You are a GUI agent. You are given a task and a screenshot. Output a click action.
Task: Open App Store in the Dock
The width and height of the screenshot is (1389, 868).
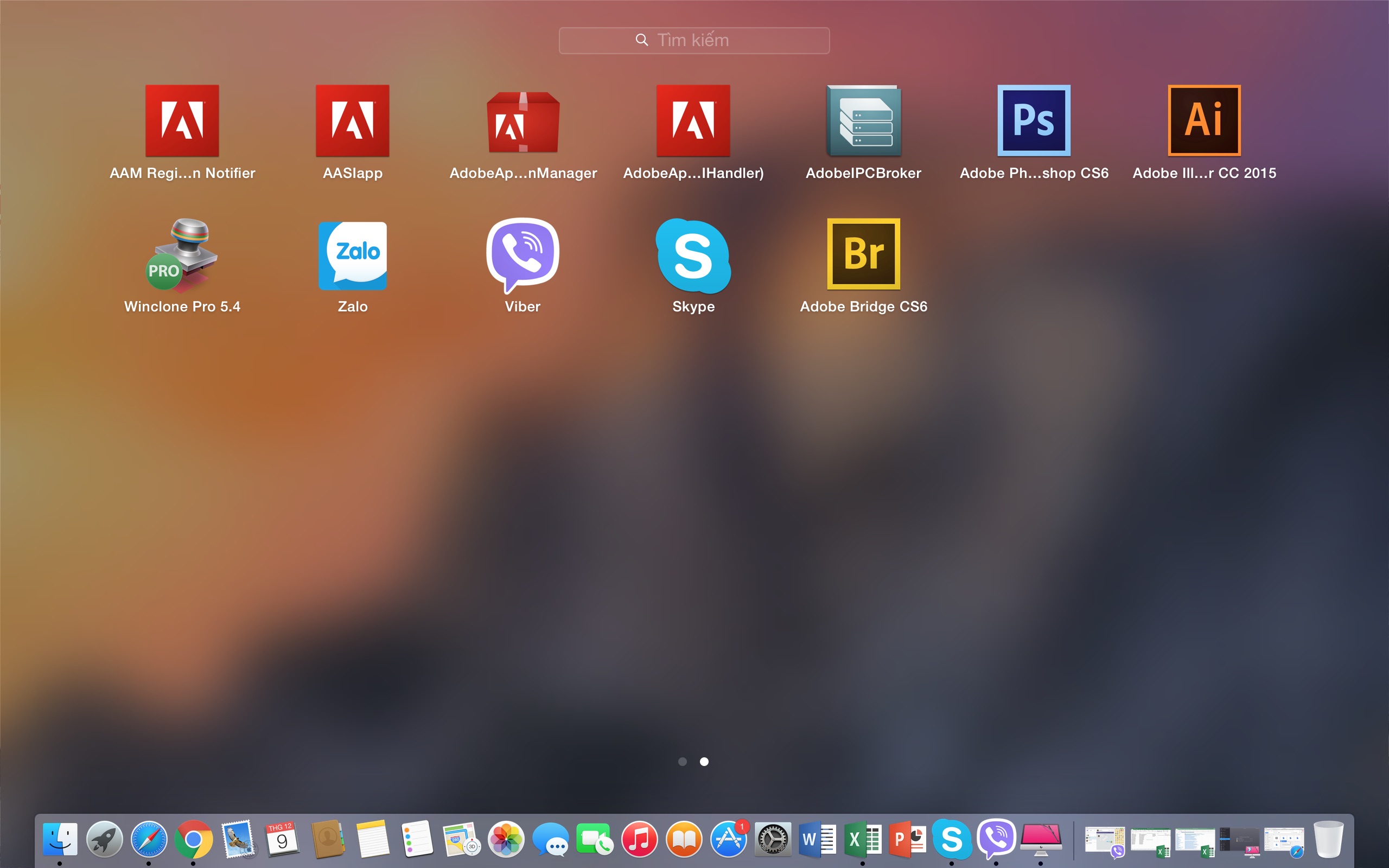click(728, 839)
